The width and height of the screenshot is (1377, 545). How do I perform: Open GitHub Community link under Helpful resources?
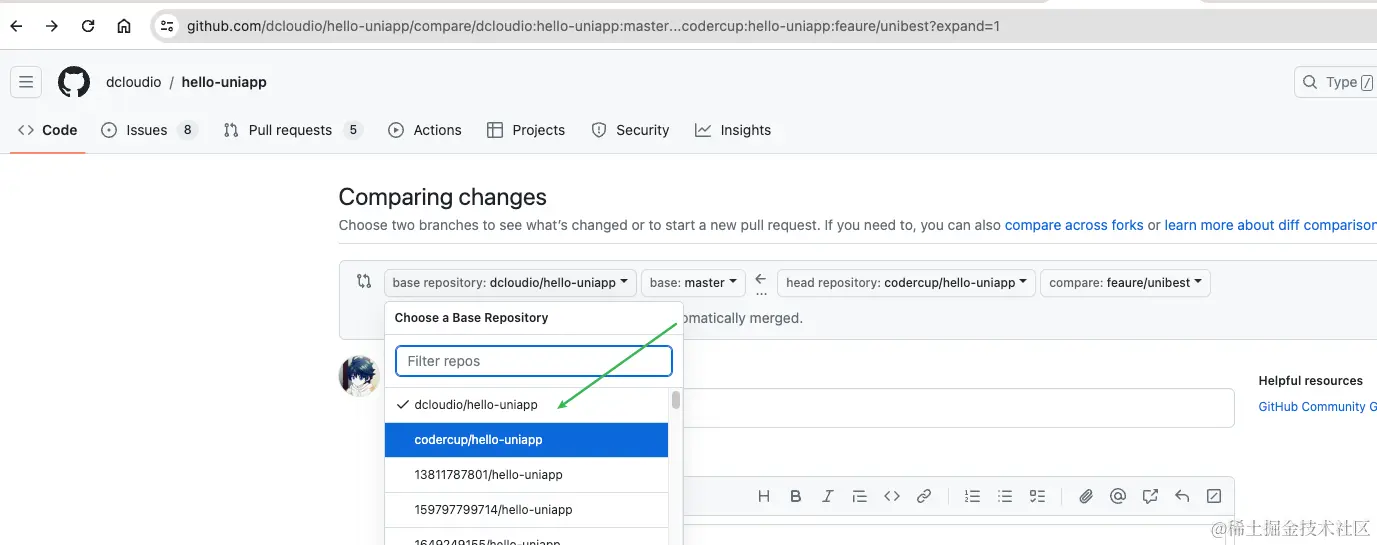pyautogui.click(x=1317, y=407)
